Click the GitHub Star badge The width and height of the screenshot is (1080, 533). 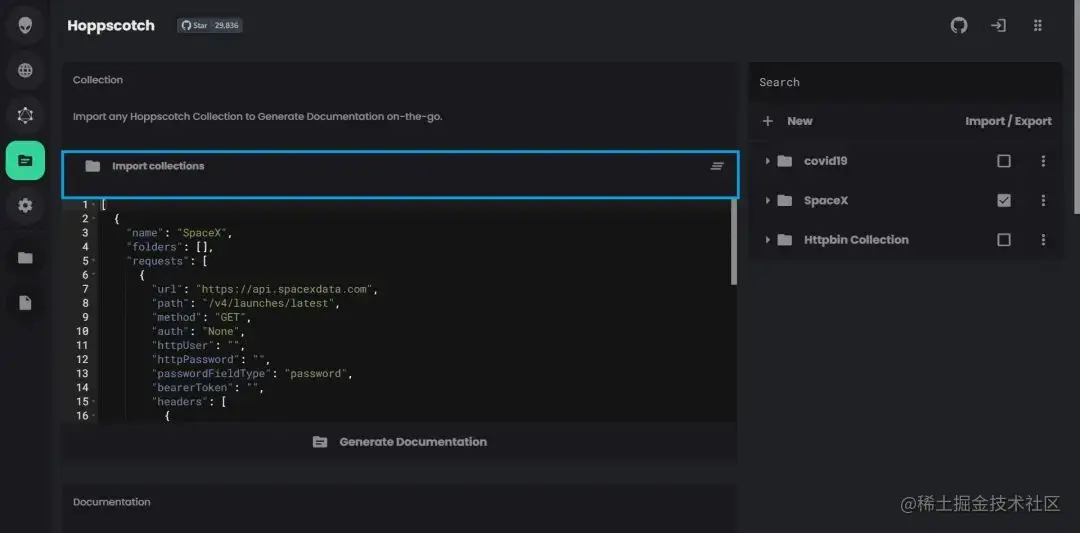[209, 25]
